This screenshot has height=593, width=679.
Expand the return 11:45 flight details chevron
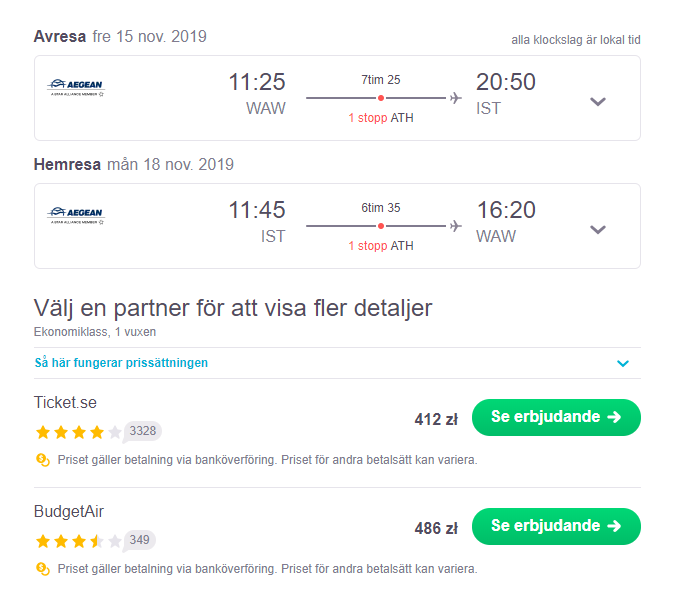coord(598,229)
